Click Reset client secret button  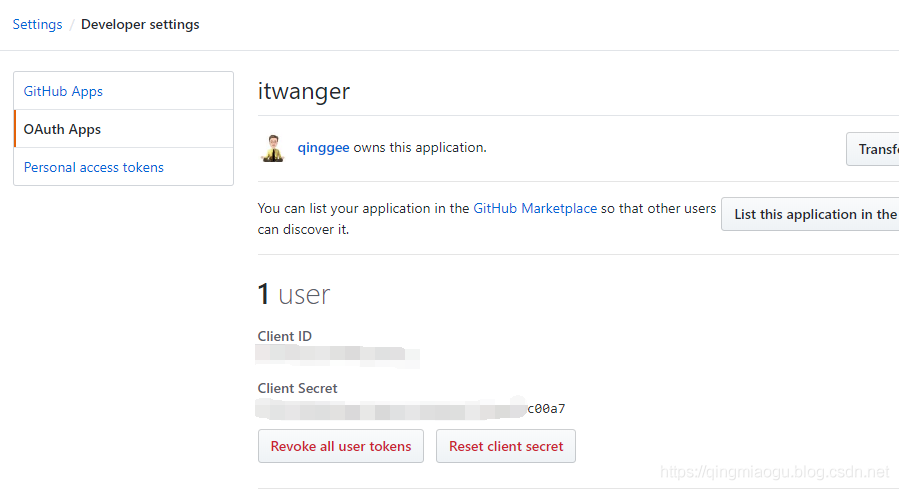[x=506, y=446]
